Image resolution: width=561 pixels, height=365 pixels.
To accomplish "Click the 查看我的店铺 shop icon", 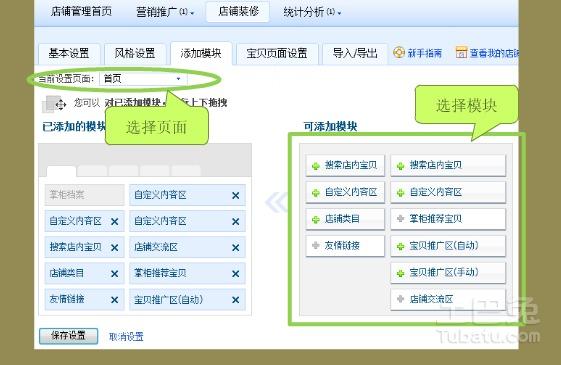I will click(x=461, y=53).
